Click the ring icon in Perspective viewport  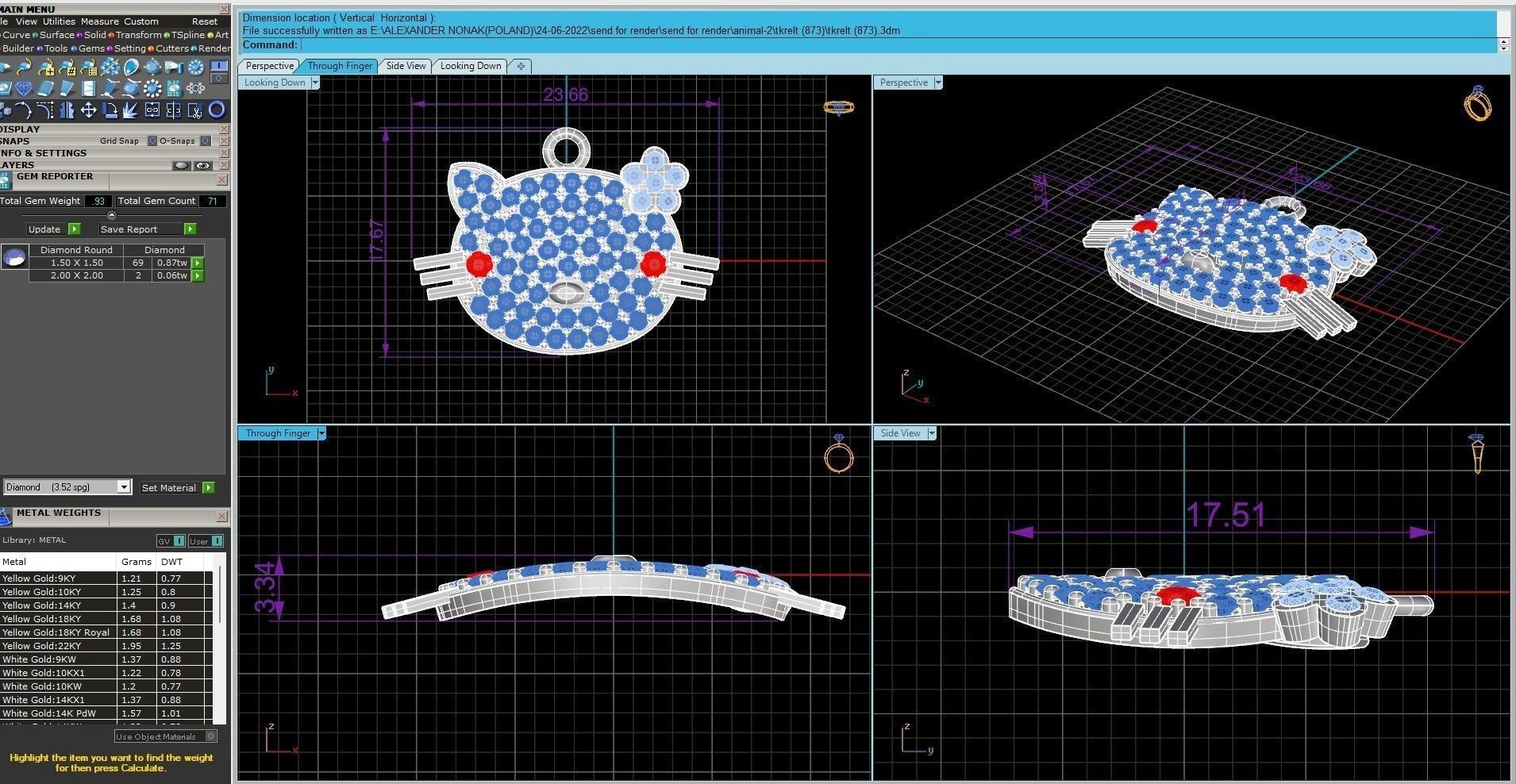(1478, 104)
